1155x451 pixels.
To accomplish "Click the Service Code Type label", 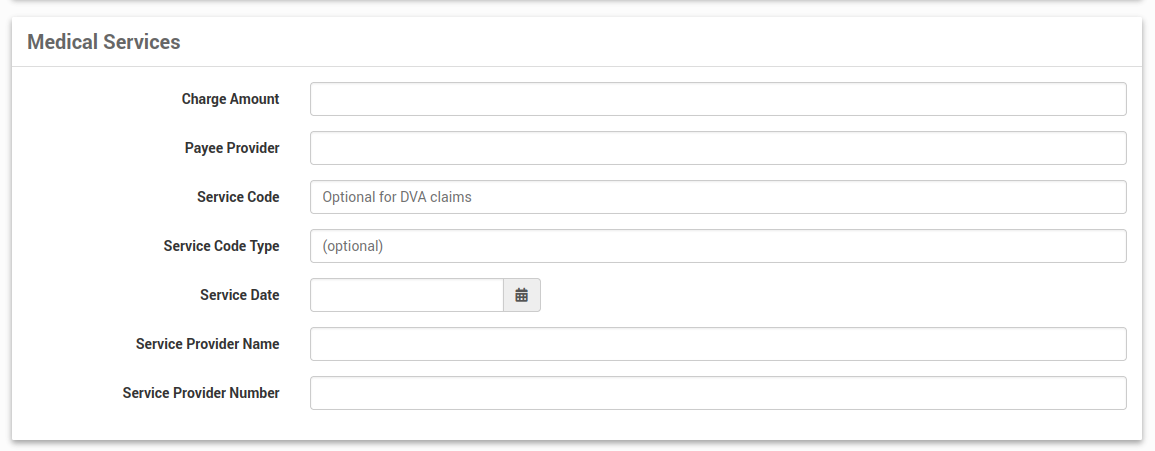I will (221, 246).
